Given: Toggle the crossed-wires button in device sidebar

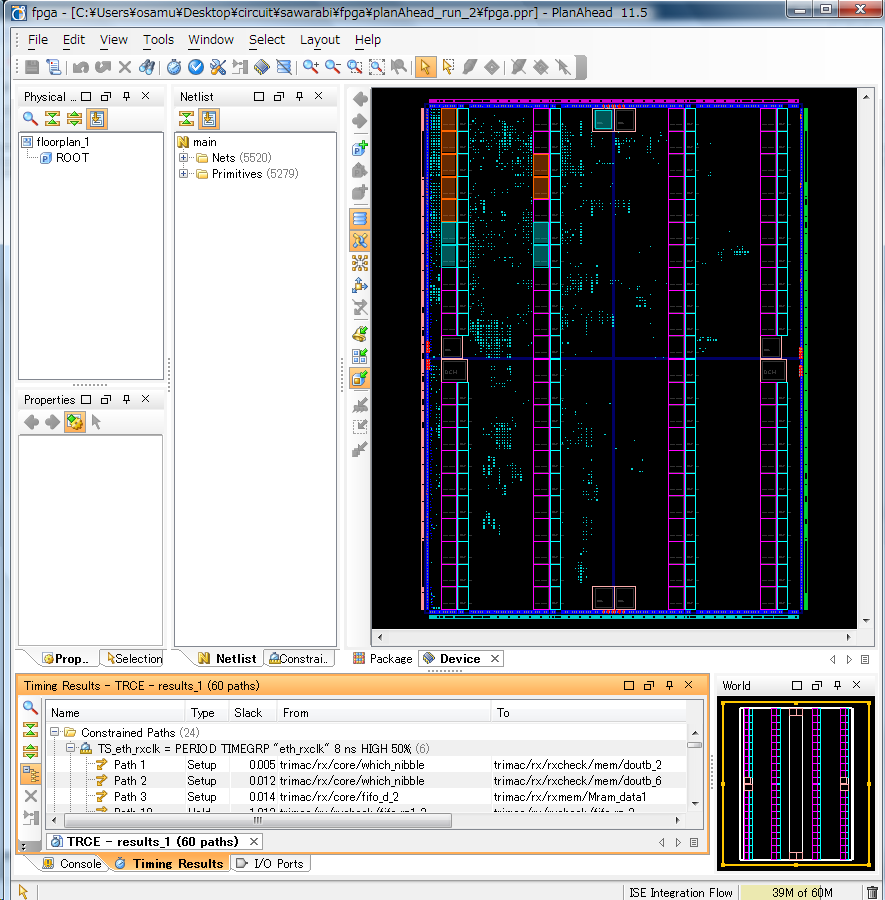Looking at the screenshot, I should click(x=360, y=241).
